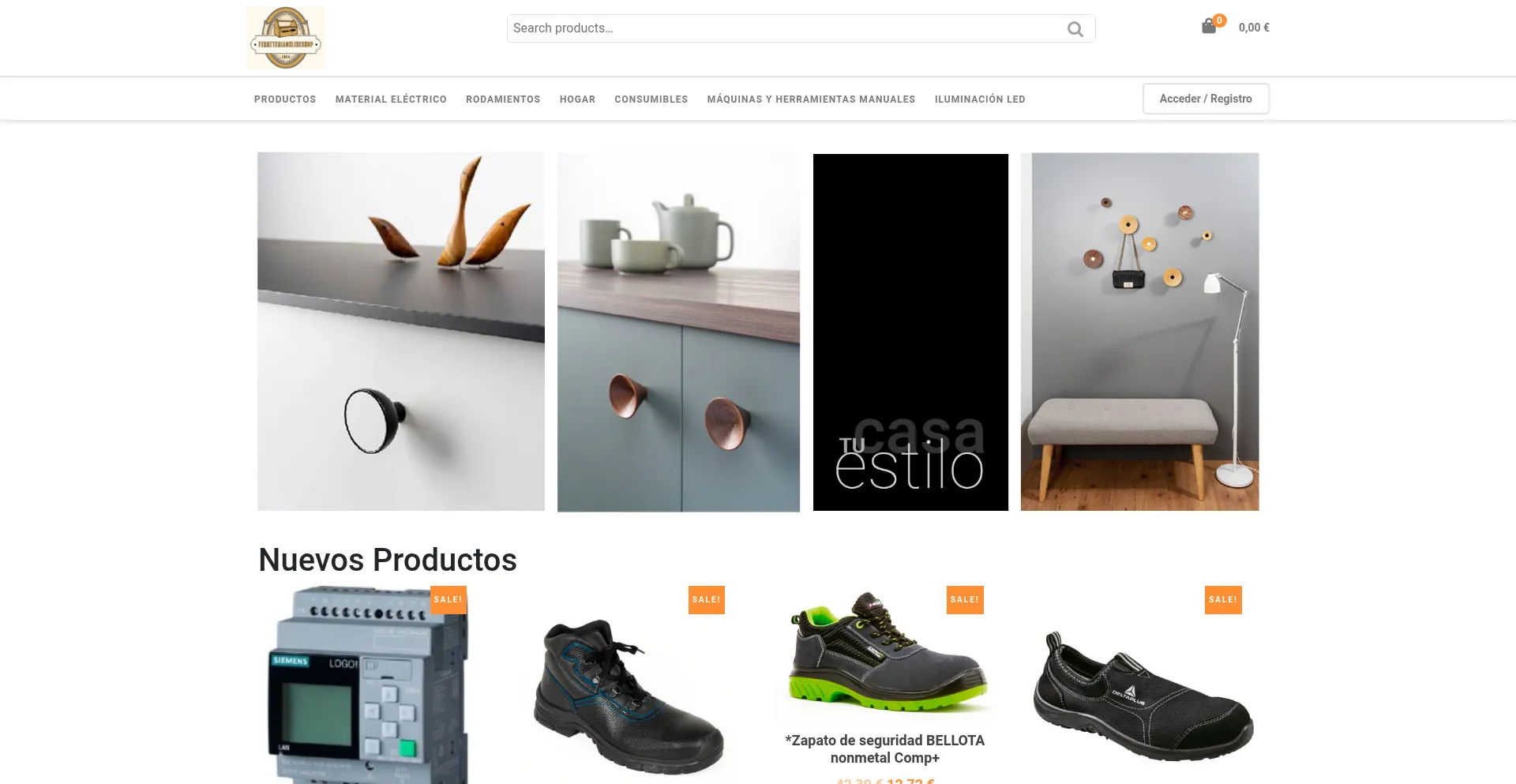Click the 'tu casa estilo' banner image
This screenshot has height=784, width=1516.
(910, 332)
